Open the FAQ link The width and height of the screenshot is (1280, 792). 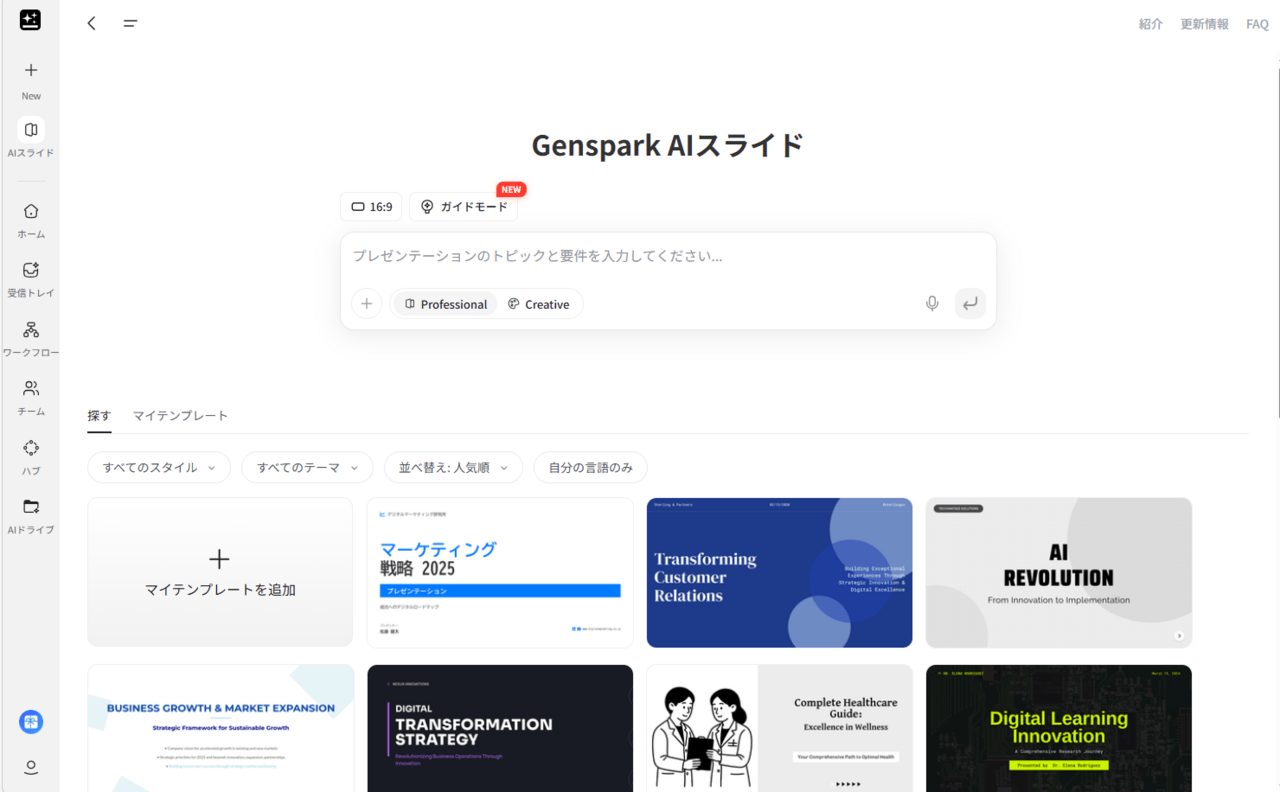(x=1257, y=24)
